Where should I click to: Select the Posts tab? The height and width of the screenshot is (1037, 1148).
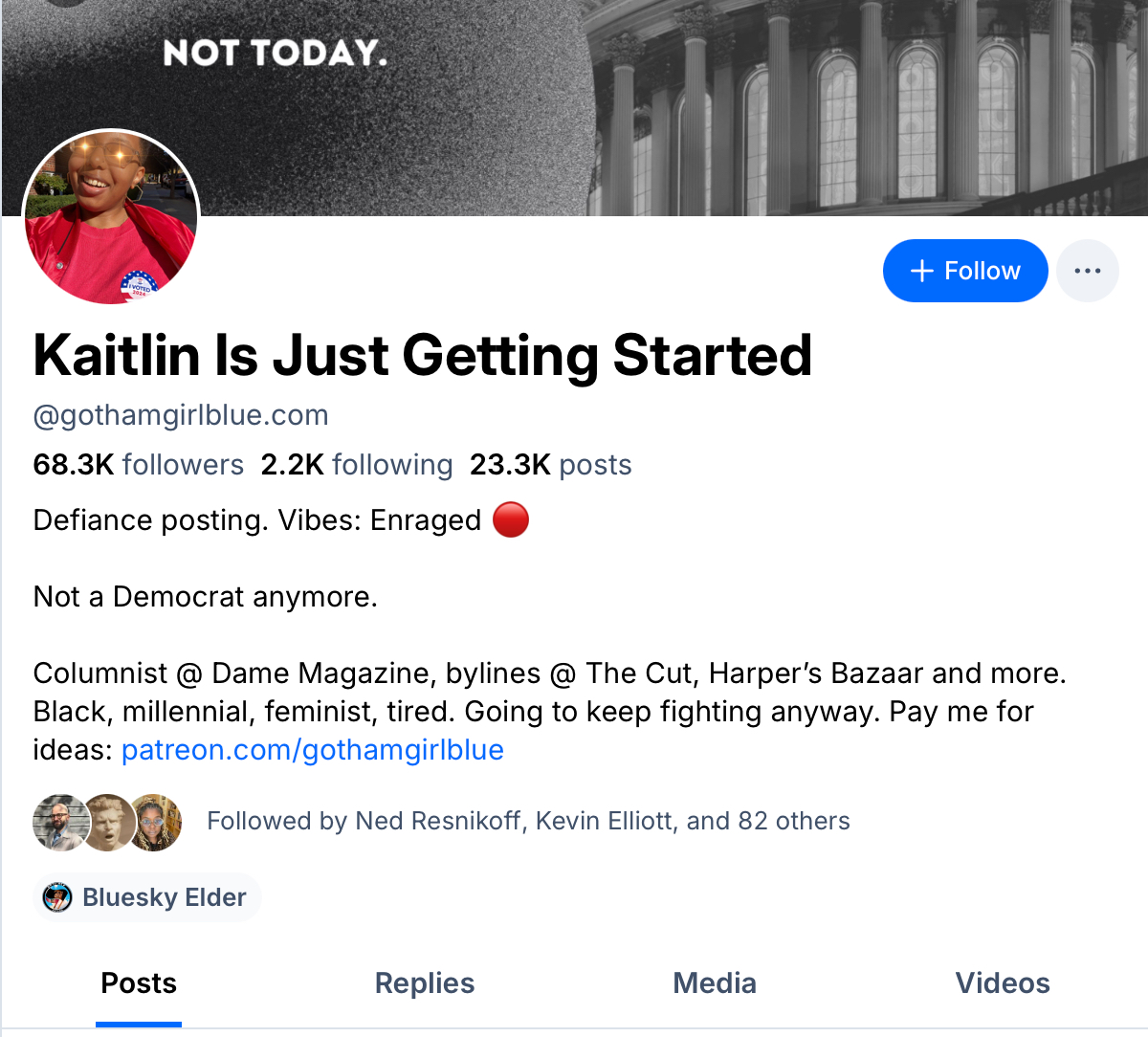coord(139,983)
